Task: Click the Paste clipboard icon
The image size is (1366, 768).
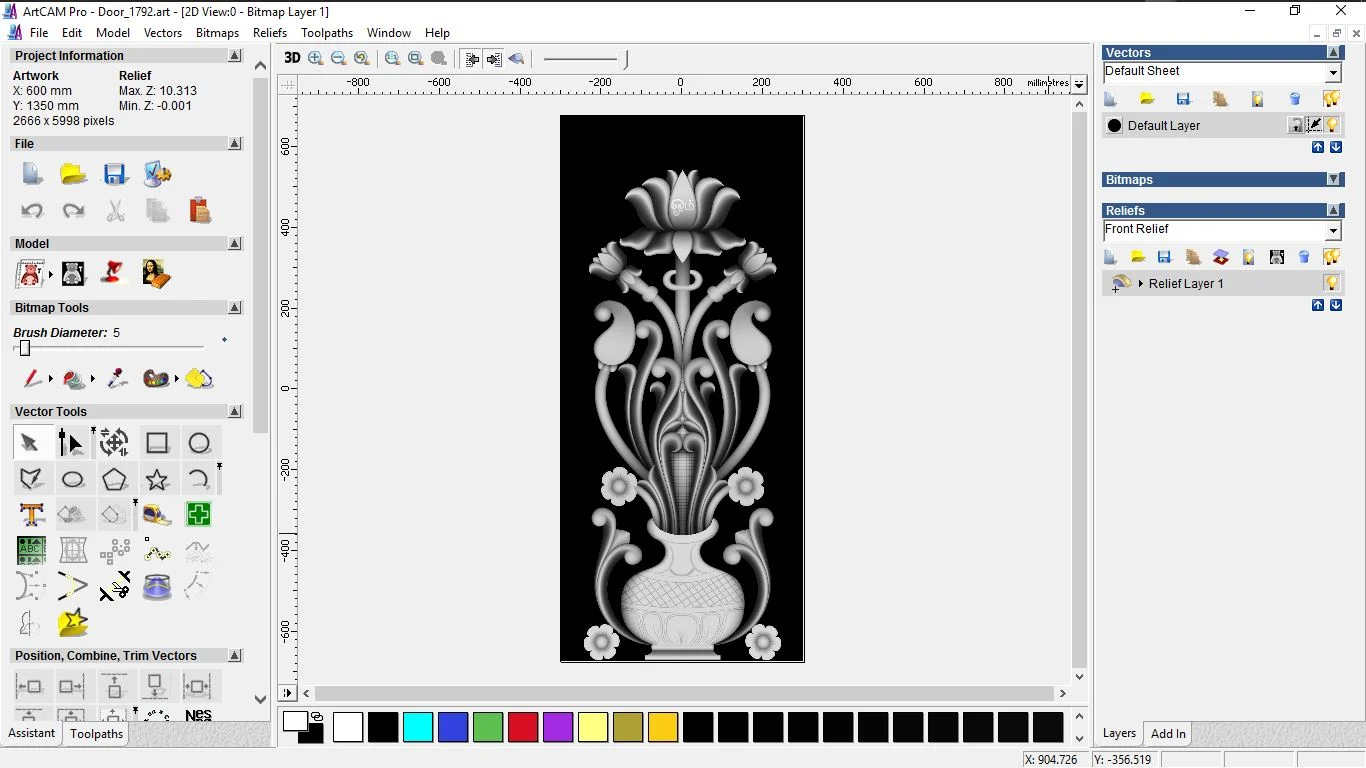Action: (x=199, y=211)
